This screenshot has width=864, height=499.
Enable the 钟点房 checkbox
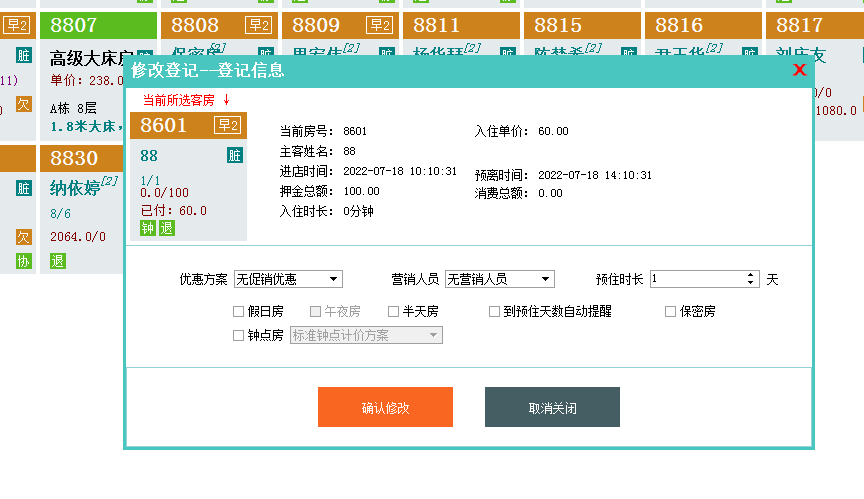point(238,336)
